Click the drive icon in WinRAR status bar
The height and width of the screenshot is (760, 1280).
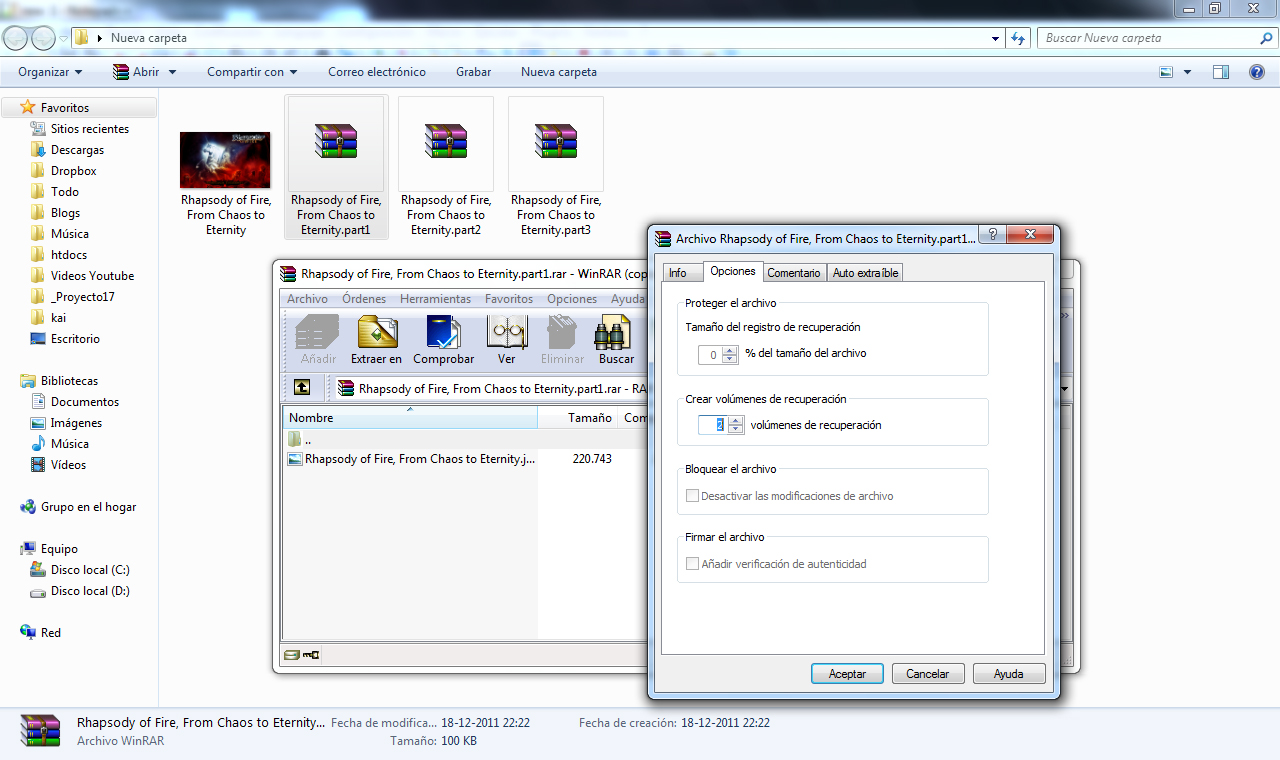291,655
